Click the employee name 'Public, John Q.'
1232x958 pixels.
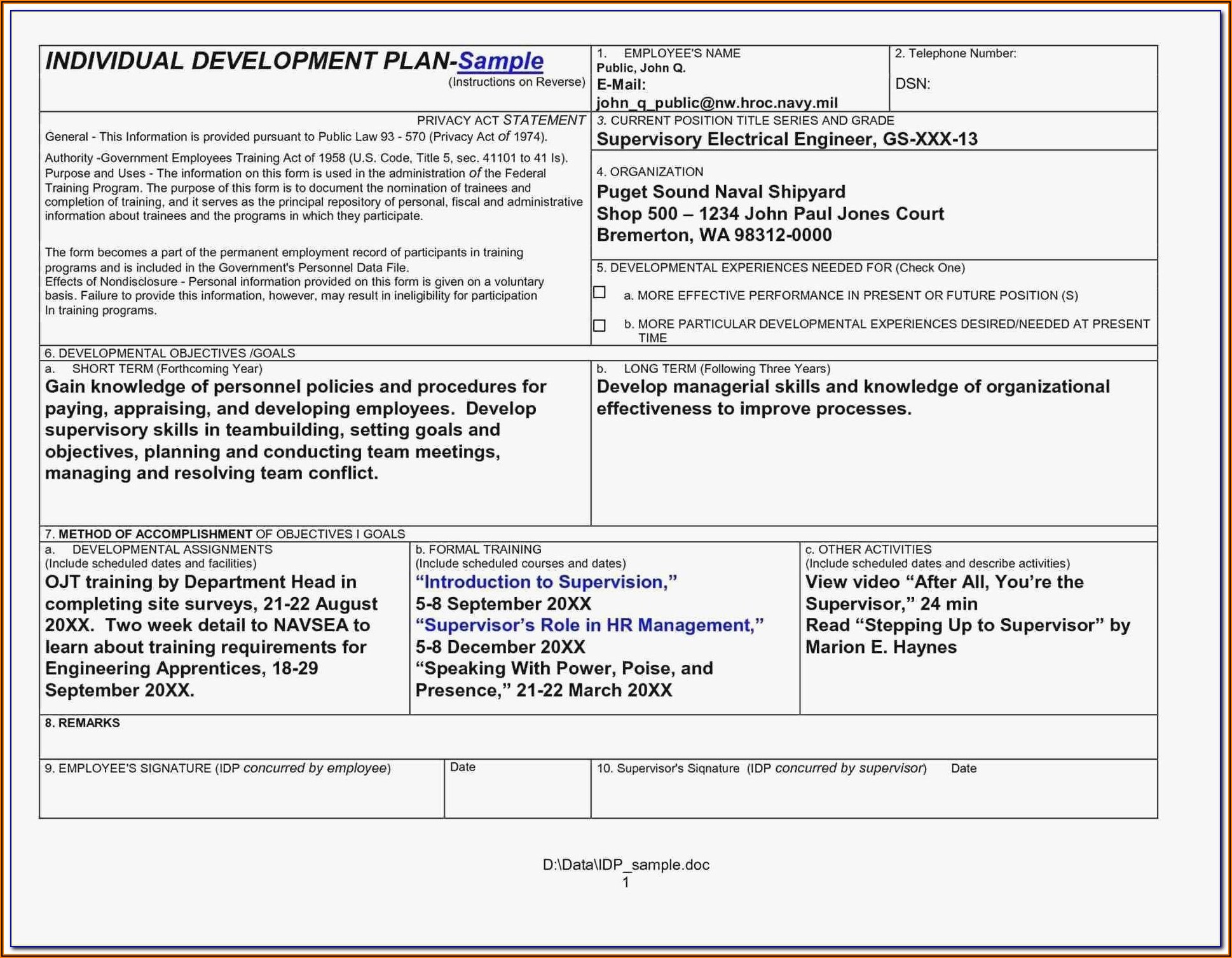(641, 68)
